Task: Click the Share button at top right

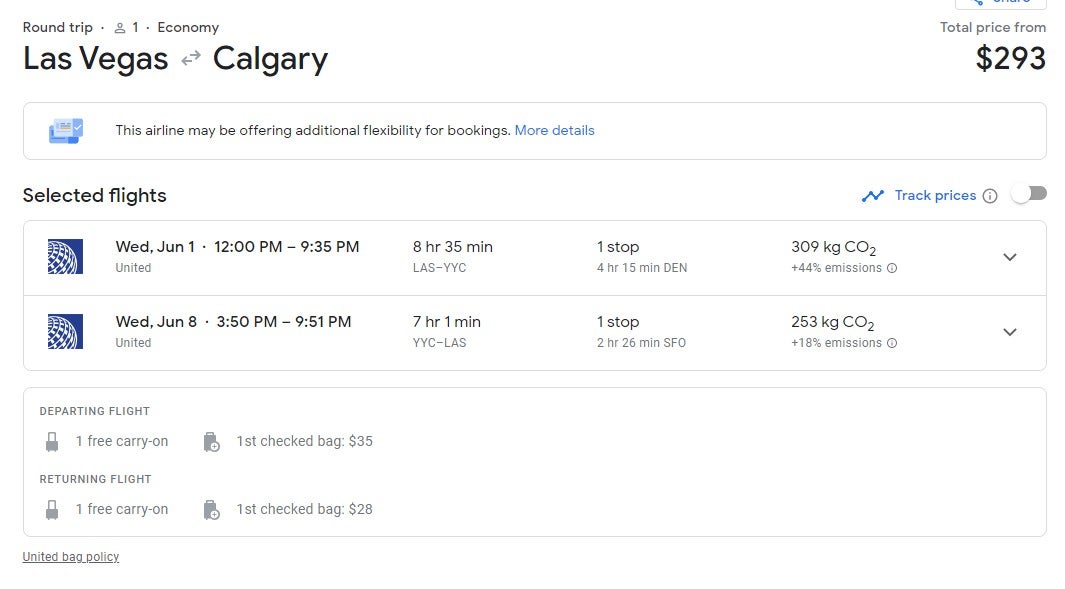Action: pos(1001,3)
